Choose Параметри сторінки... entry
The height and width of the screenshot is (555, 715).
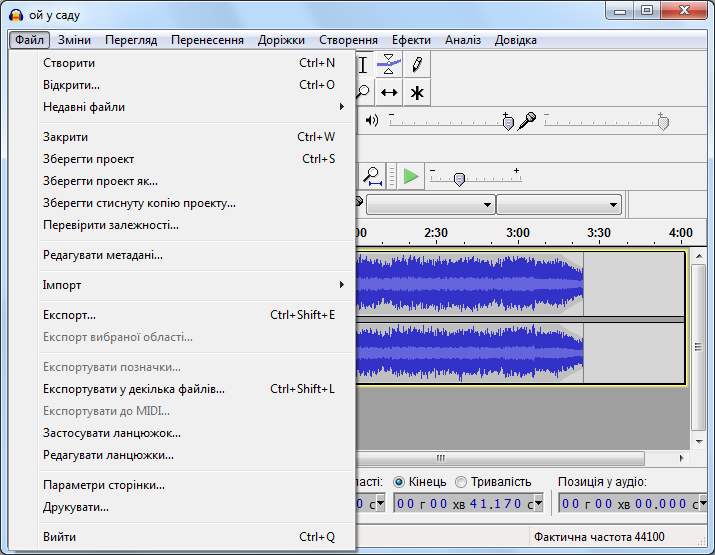click(197, 485)
